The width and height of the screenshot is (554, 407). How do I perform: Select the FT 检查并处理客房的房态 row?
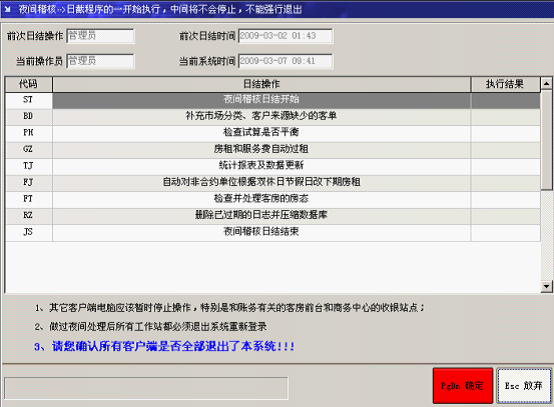click(272, 199)
